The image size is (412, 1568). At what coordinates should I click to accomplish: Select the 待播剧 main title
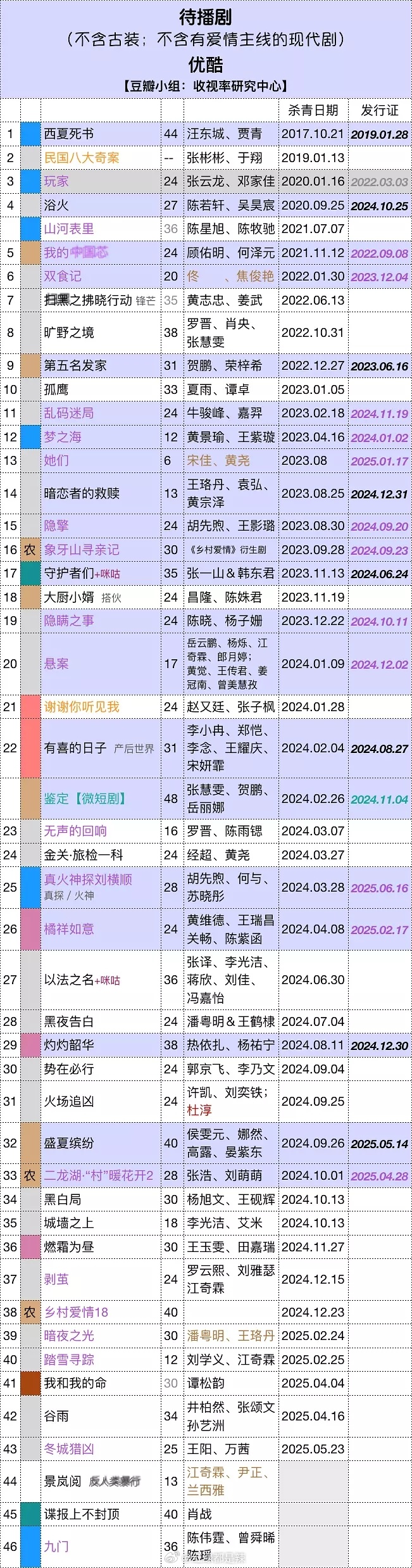[x=206, y=16]
